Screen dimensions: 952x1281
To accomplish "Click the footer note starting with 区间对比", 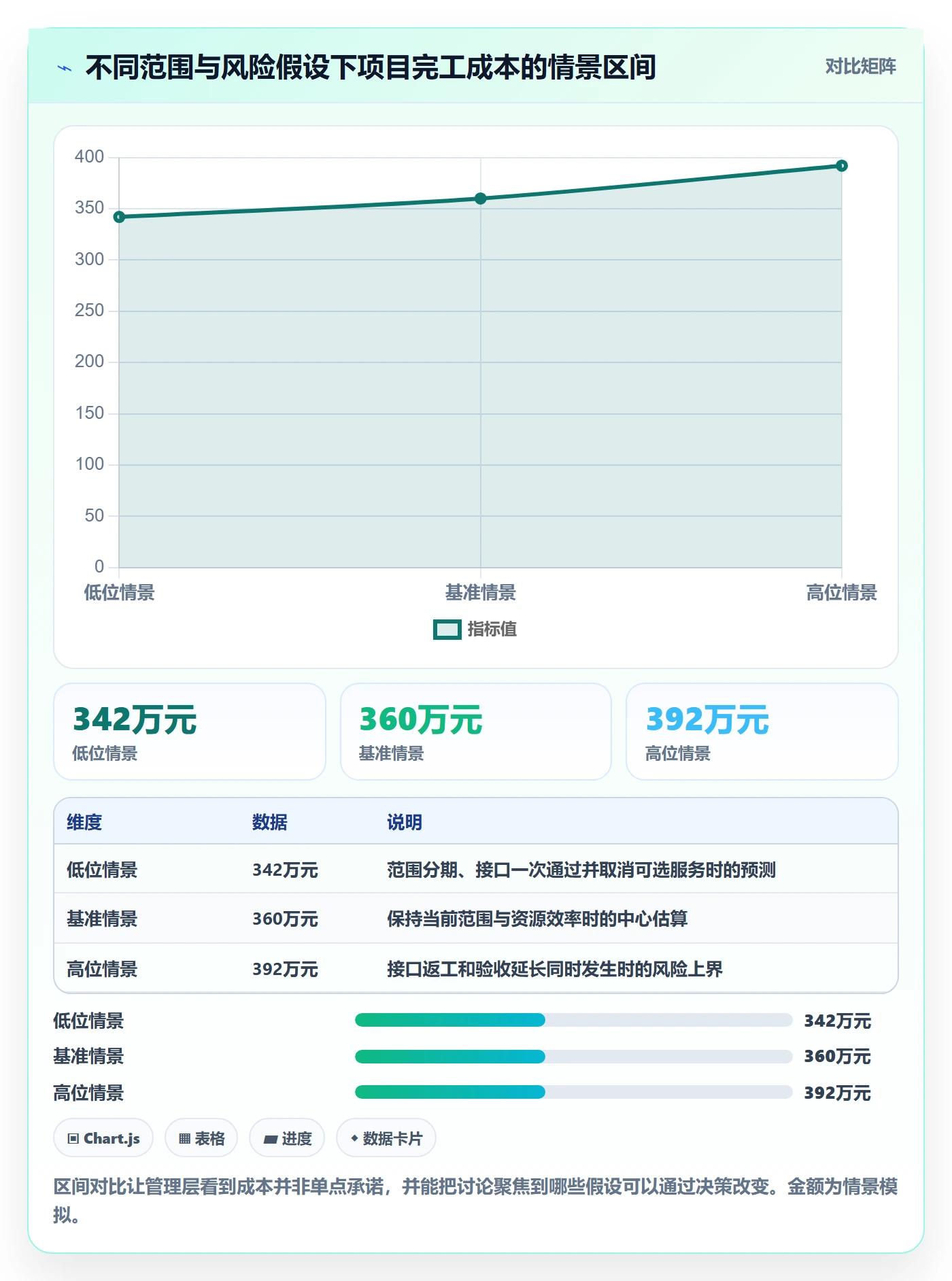I will coord(476,1201).
